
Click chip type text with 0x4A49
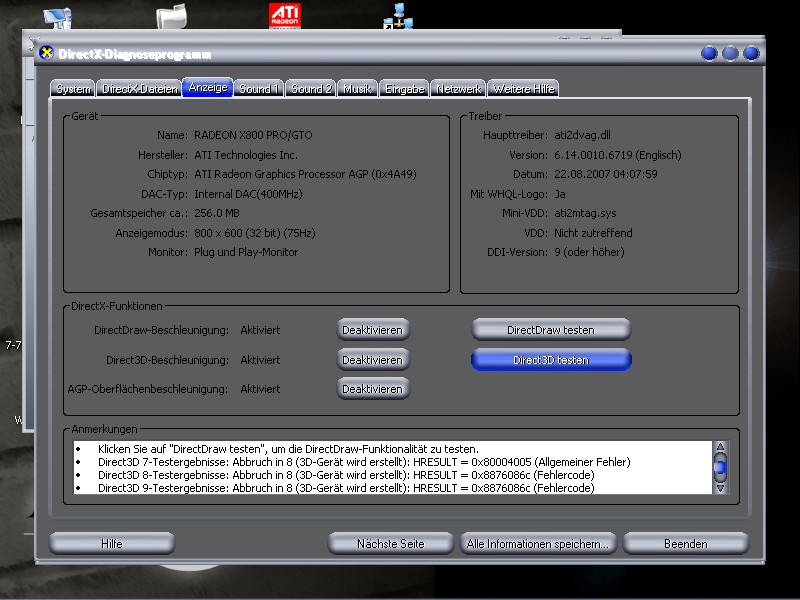click(x=305, y=174)
